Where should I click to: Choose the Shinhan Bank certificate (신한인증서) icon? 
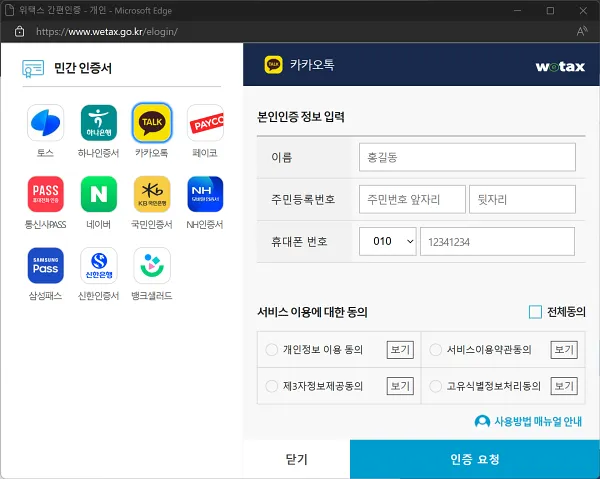click(x=99, y=266)
